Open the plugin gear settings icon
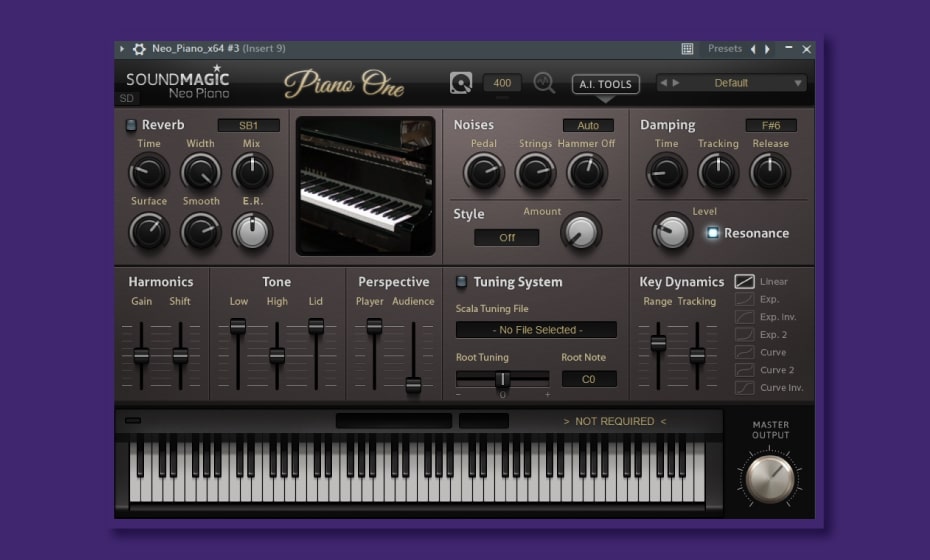 click(139, 49)
